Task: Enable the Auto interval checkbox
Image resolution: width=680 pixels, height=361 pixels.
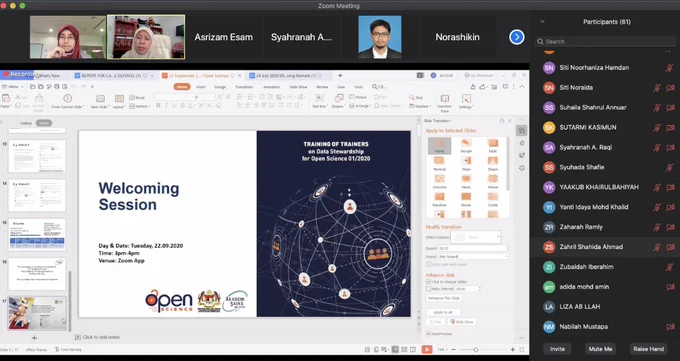Action: click(x=428, y=289)
